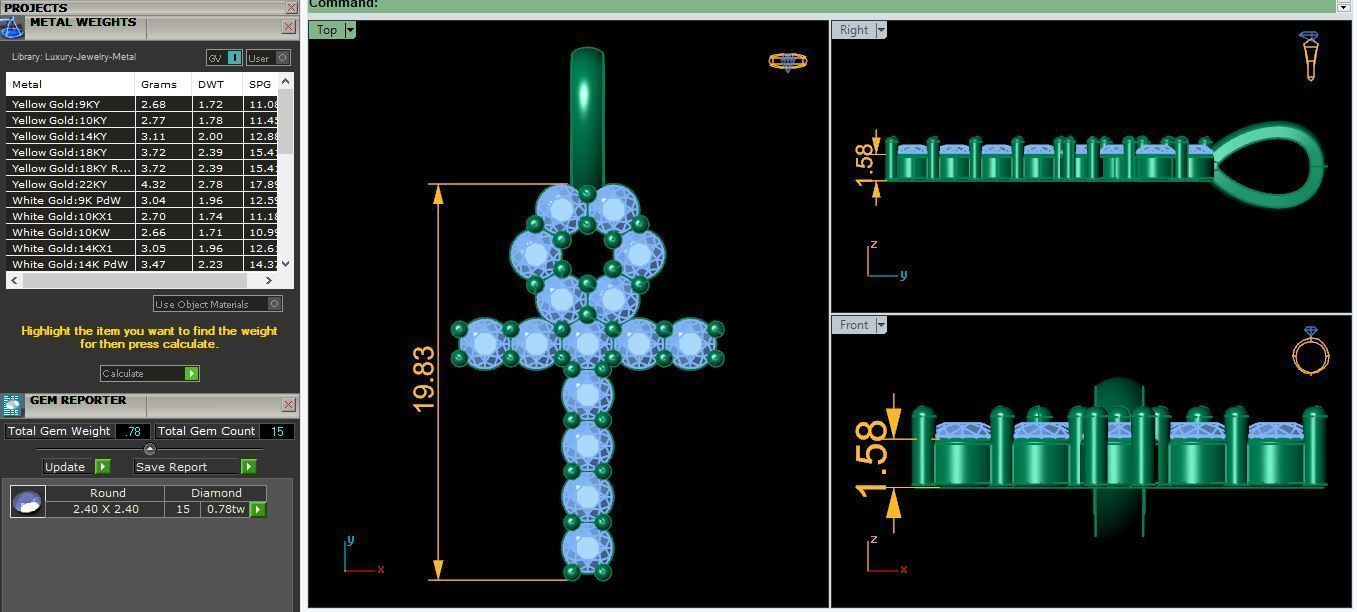This screenshot has height=612, width=1357.
Task: Enable Use Object Materials option
Action: (x=217, y=303)
